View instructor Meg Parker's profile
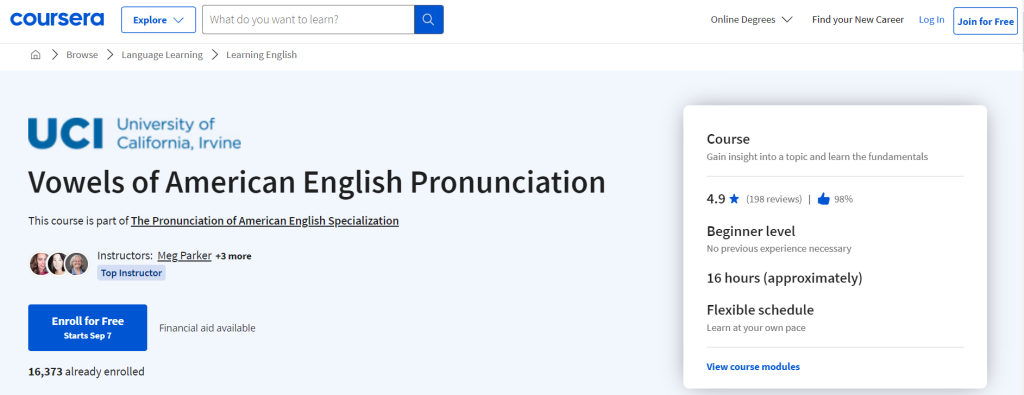The image size is (1024, 395). click(x=184, y=256)
